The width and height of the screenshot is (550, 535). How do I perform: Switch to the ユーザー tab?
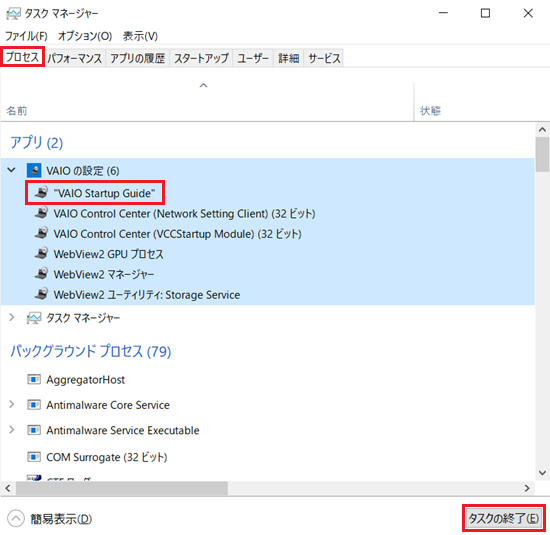(253, 58)
